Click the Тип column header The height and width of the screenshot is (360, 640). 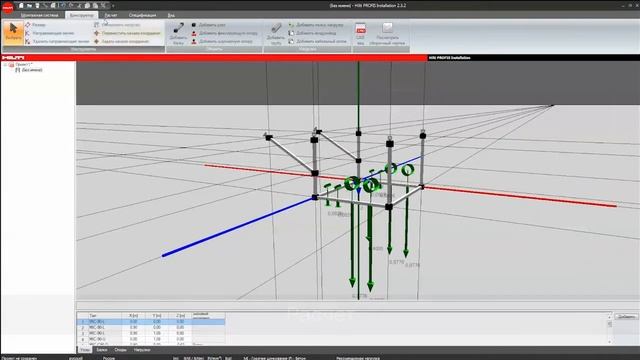(x=105, y=316)
